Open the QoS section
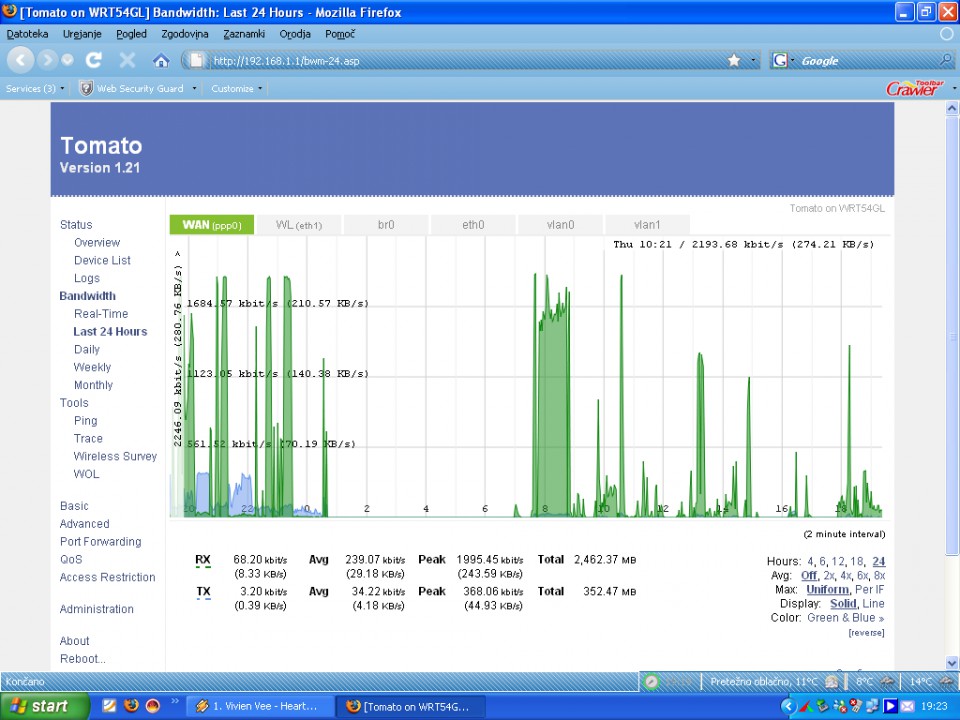The width and height of the screenshot is (960, 720). coord(71,560)
